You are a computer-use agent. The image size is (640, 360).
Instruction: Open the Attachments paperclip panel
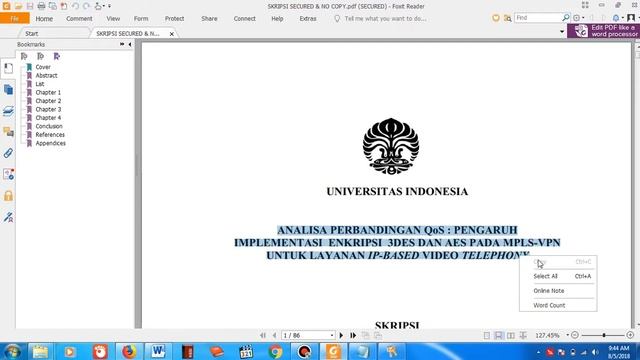click(x=8, y=153)
